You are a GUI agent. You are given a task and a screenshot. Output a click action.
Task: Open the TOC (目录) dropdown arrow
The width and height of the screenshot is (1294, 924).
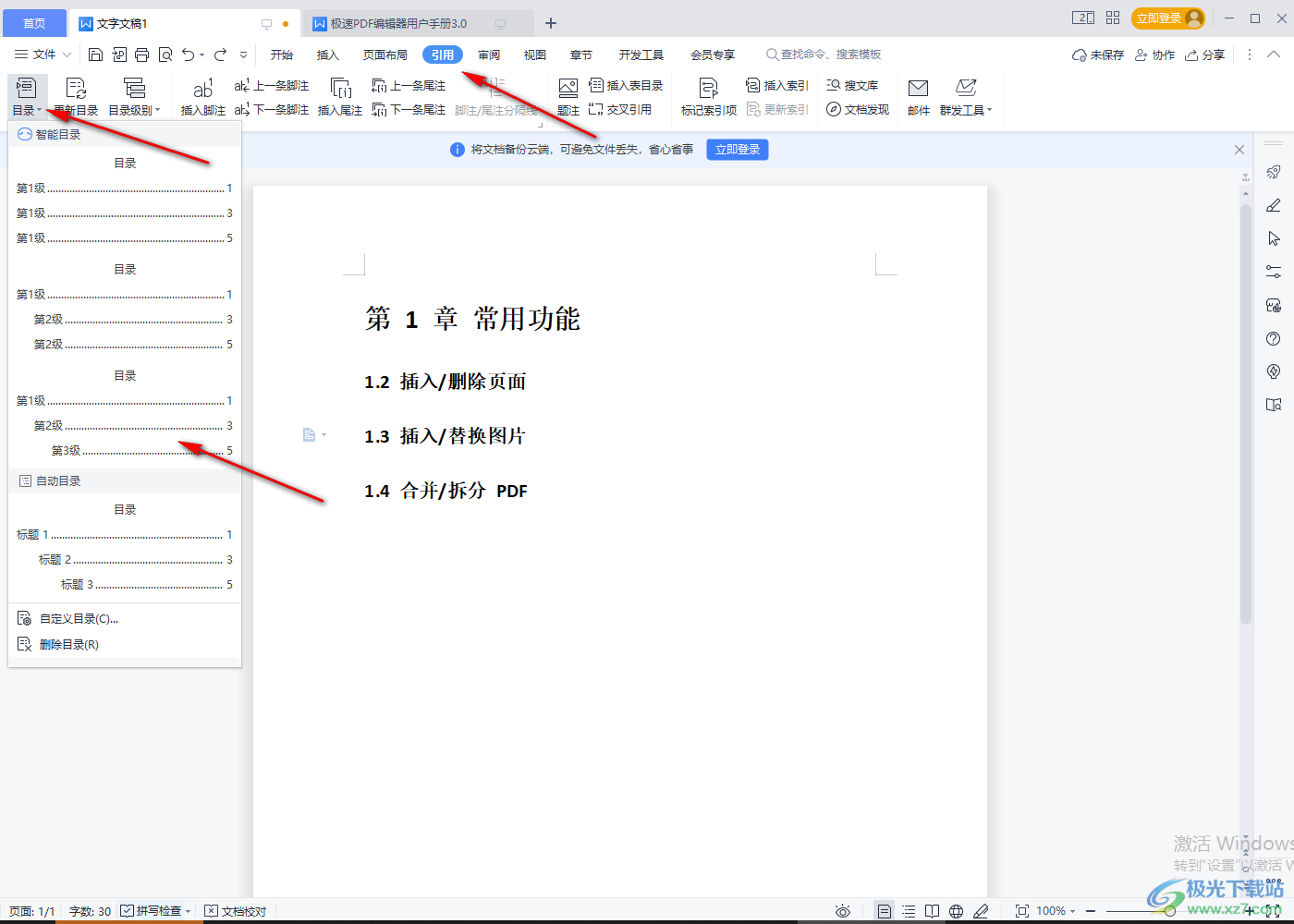(39, 111)
